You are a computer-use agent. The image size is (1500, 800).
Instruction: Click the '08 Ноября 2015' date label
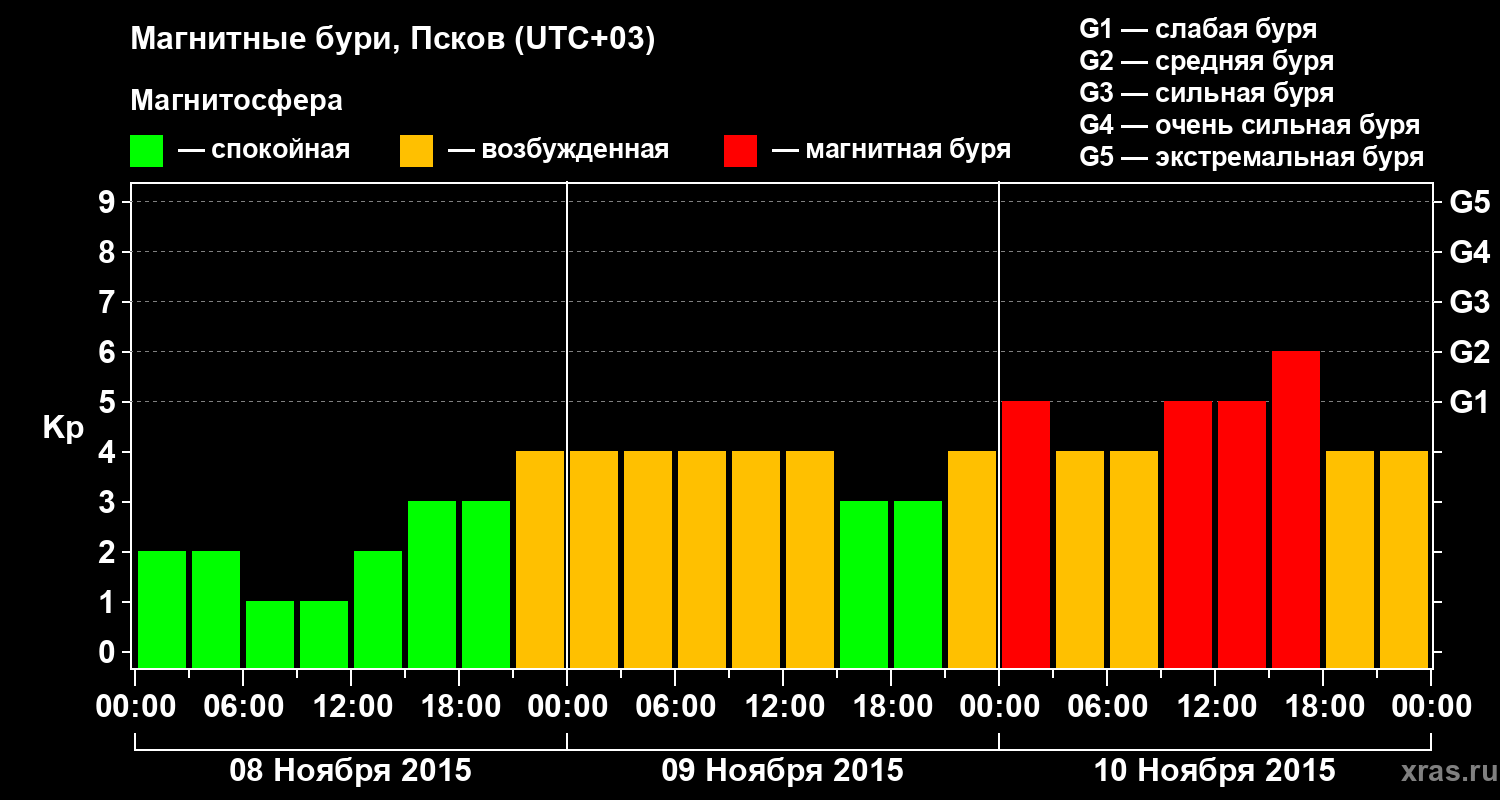click(350, 770)
